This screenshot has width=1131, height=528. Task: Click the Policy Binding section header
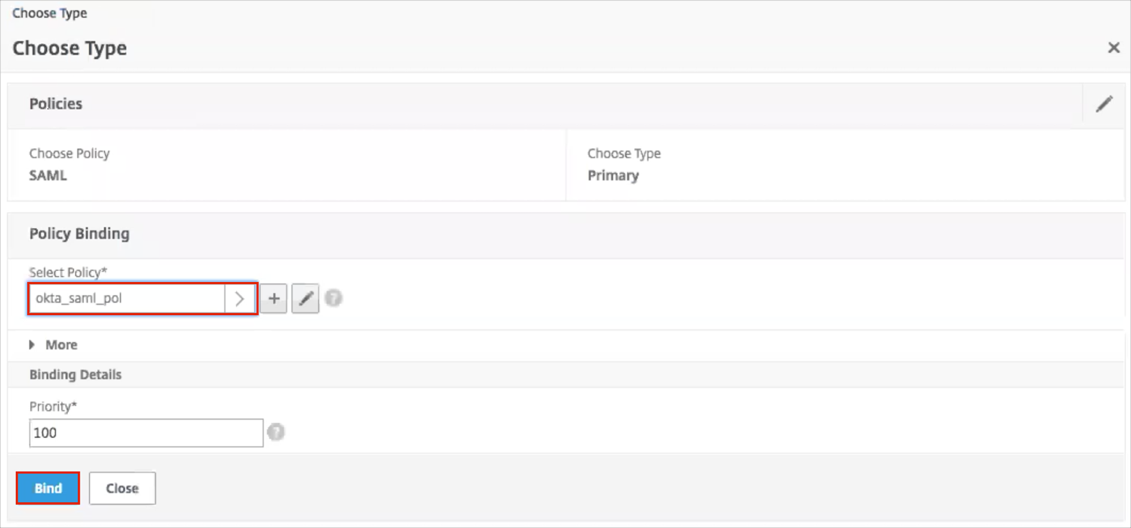(x=79, y=234)
